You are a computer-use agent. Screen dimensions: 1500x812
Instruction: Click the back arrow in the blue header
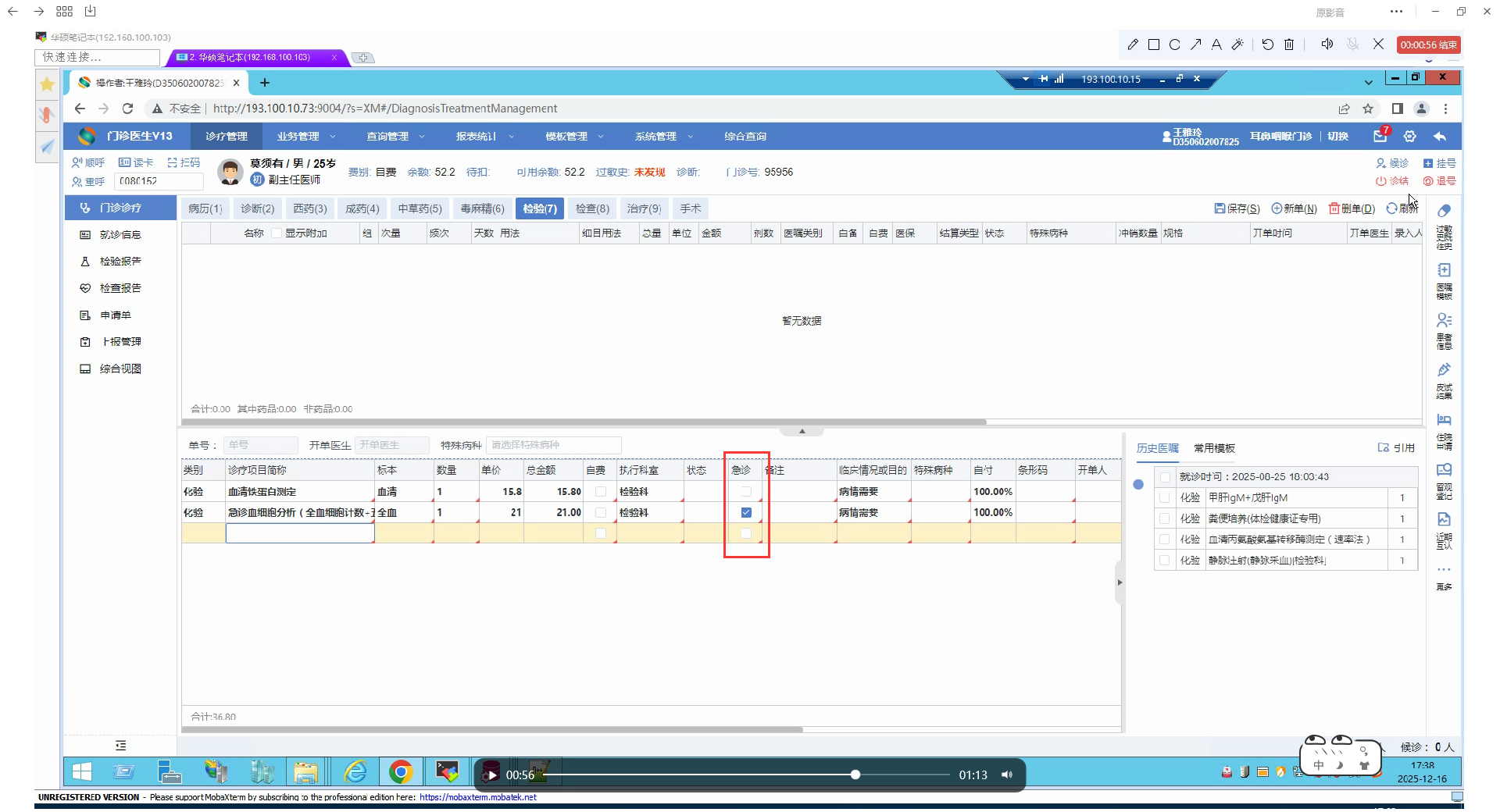[1440, 137]
